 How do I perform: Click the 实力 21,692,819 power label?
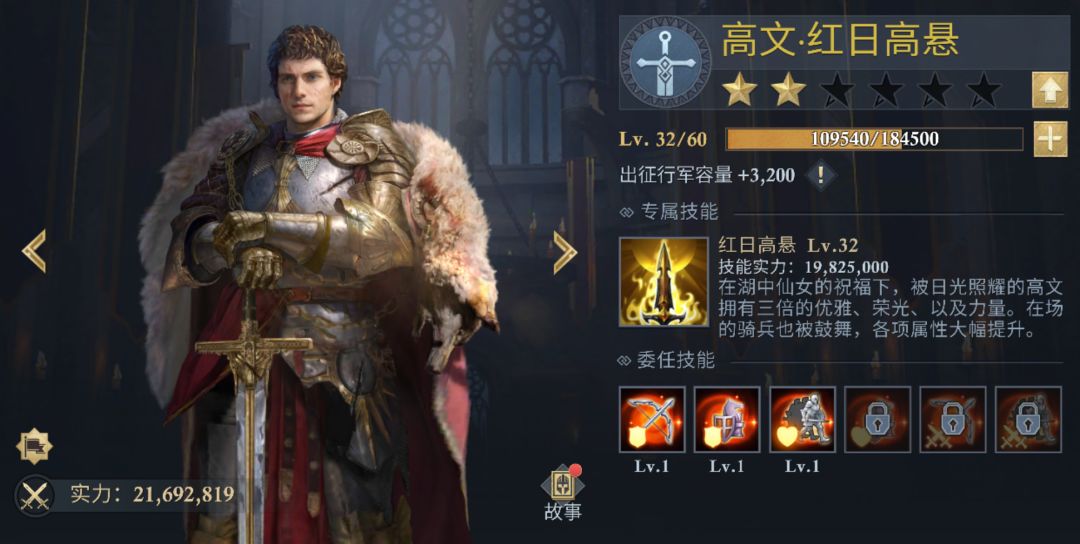[x=152, y=494]
